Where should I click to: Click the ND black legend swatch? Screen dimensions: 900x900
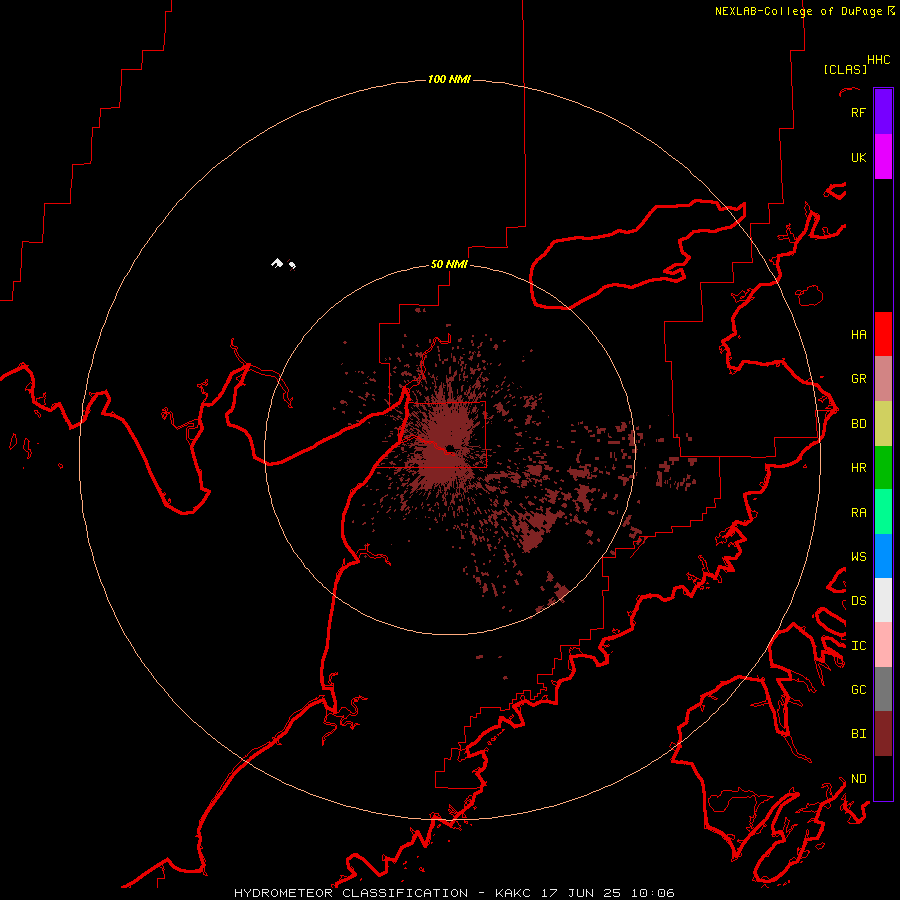(883, 778)
